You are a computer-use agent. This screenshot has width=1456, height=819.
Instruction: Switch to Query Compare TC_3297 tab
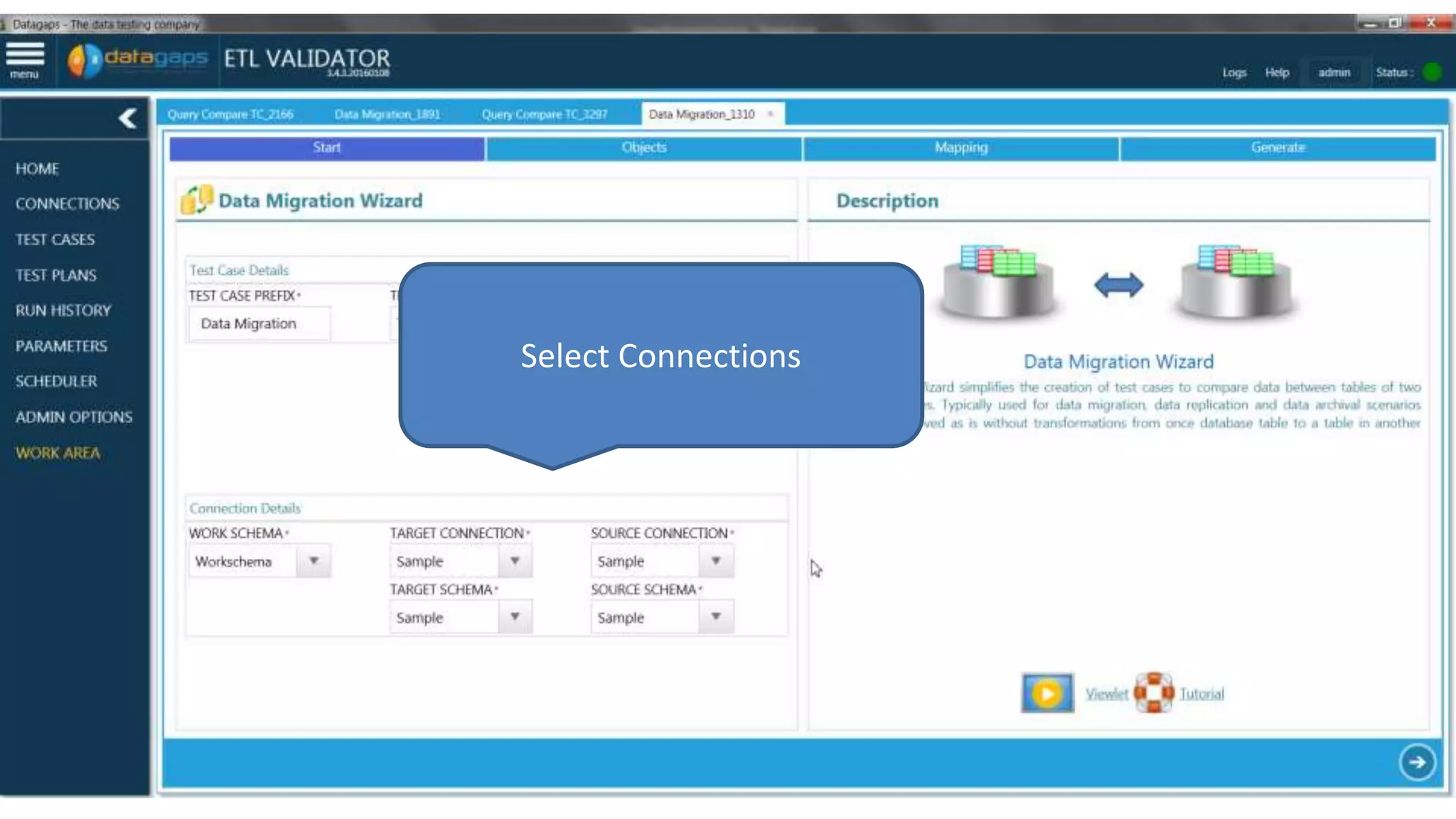tap(545, 114)
